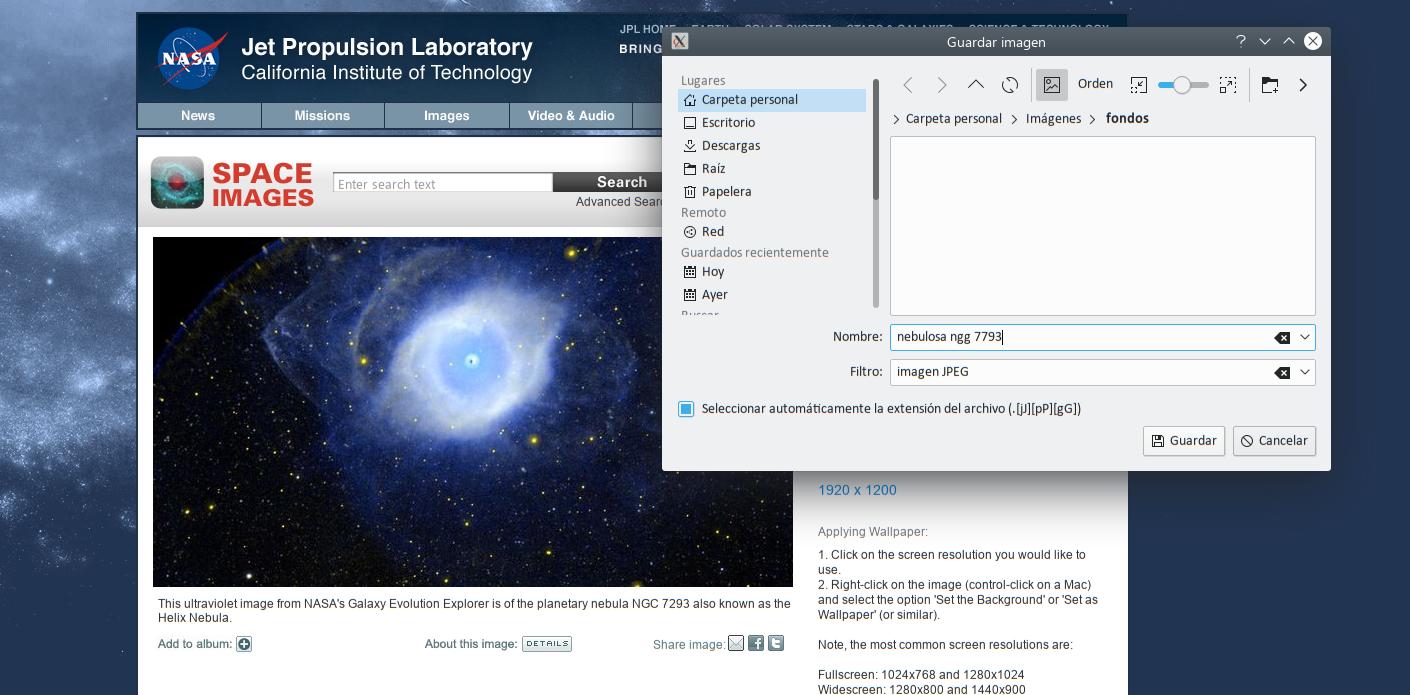Share the image on Twitter icon

click(x=776, y=644)
